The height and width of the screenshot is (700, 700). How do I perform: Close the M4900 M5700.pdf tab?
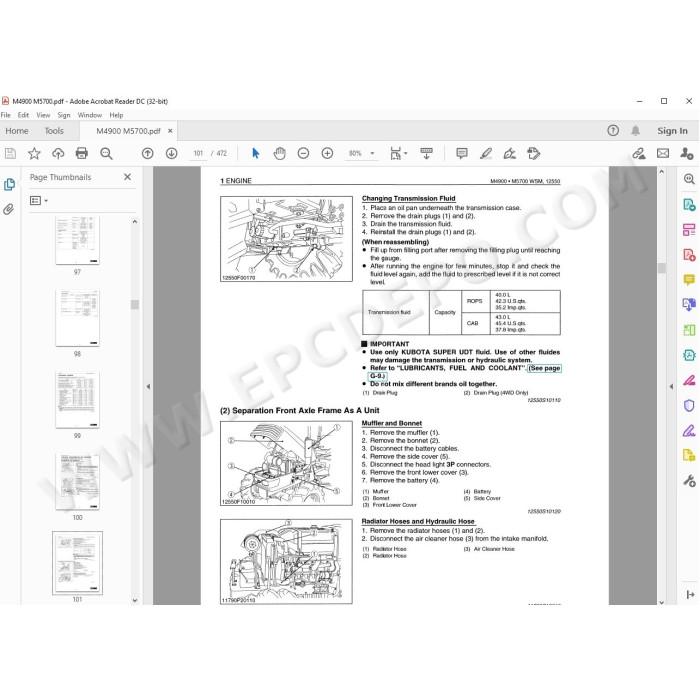(170, 131)
